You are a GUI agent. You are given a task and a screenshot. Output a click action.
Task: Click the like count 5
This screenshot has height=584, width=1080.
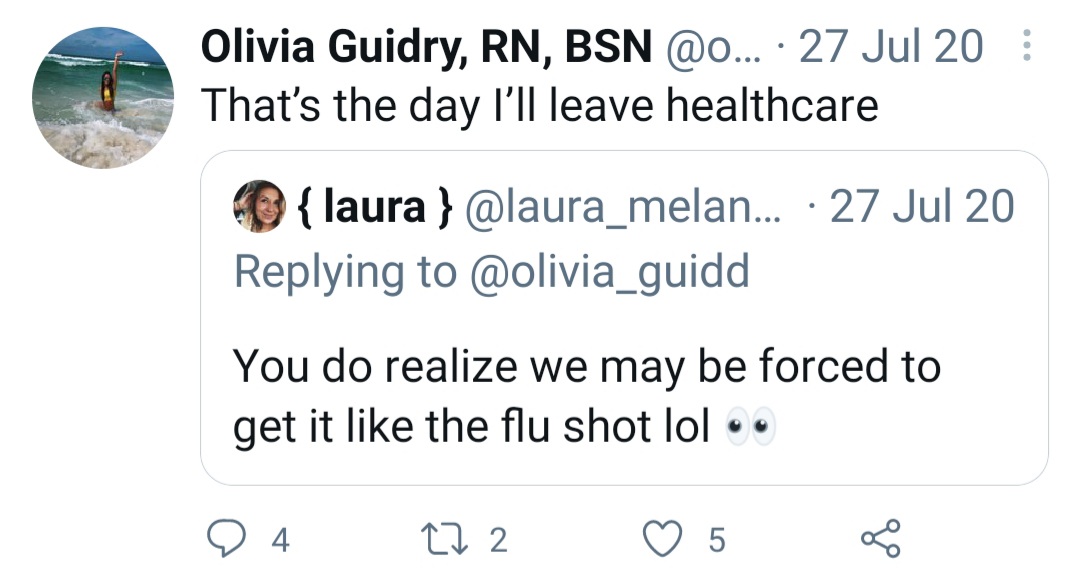[715, 541]
